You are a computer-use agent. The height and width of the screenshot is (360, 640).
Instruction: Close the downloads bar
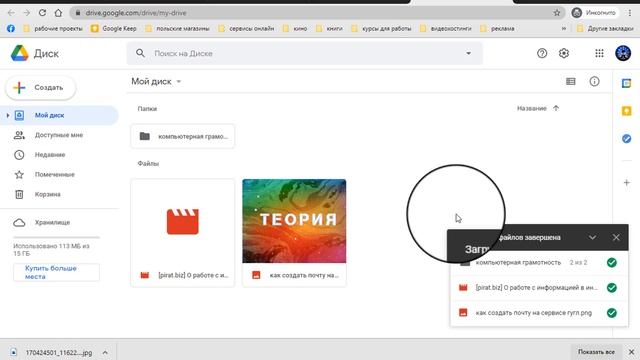pyautogui.click(x=631, y=352)
